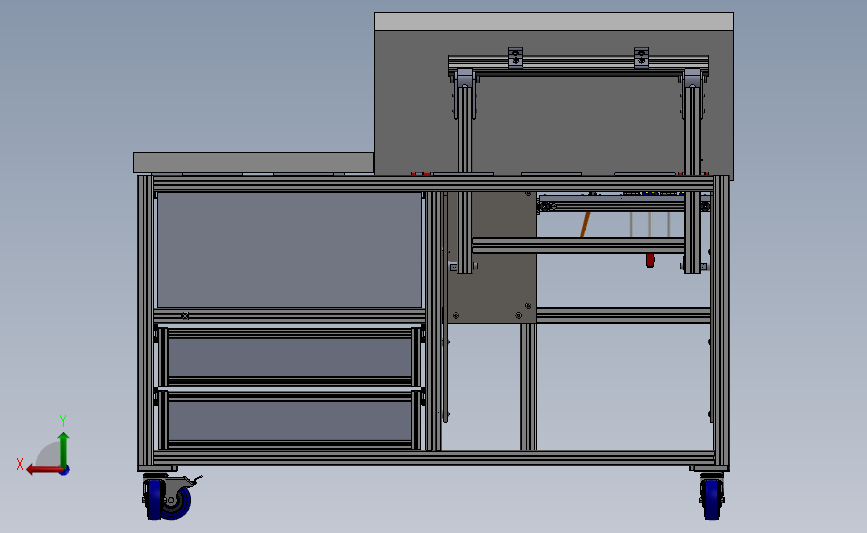
Task: Click the blue Z axis dot on the triad
Action: pos(65,471)
